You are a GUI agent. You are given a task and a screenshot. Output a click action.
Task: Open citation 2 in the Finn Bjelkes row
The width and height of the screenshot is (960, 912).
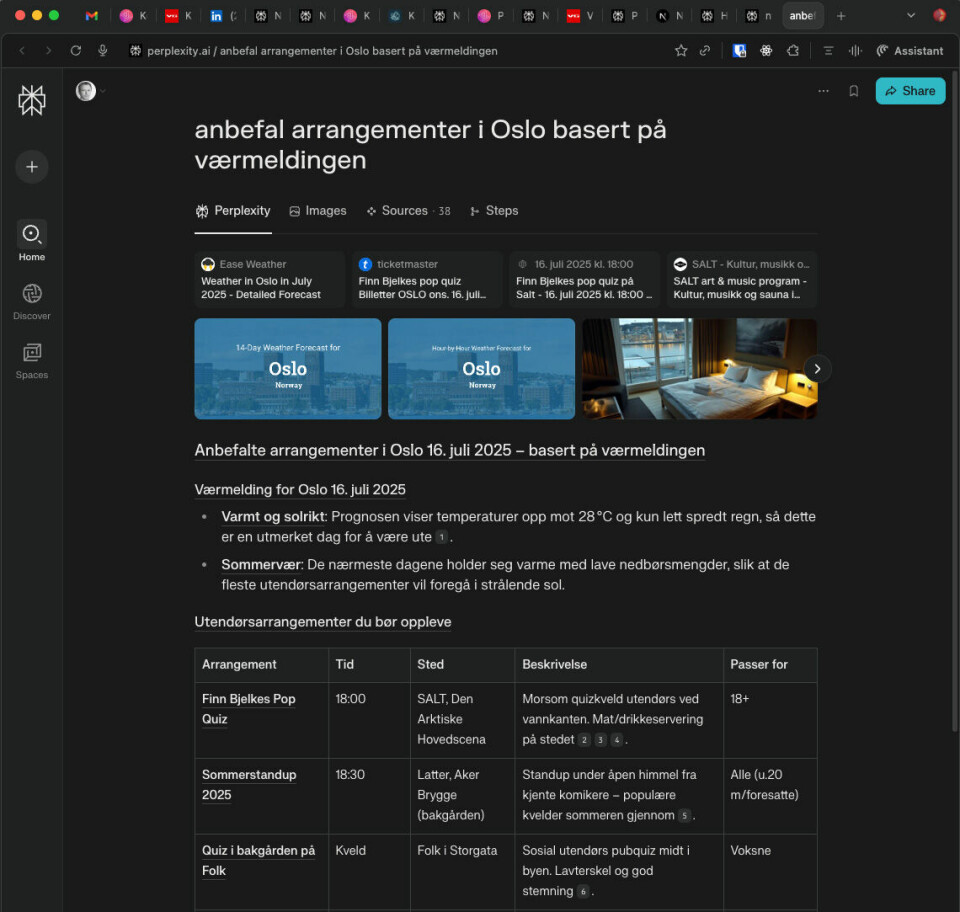(x=584, y=740)
